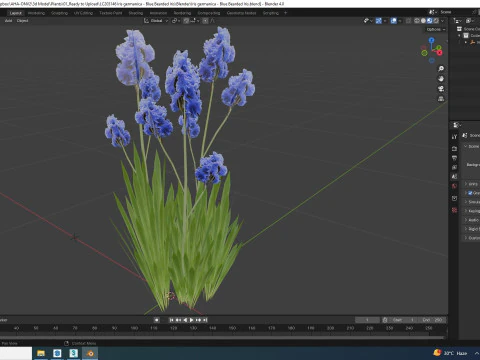Open the Scripting workspace tab
Image resolution: width=480 pixels, height=360 pixels.
pos(271,13)
